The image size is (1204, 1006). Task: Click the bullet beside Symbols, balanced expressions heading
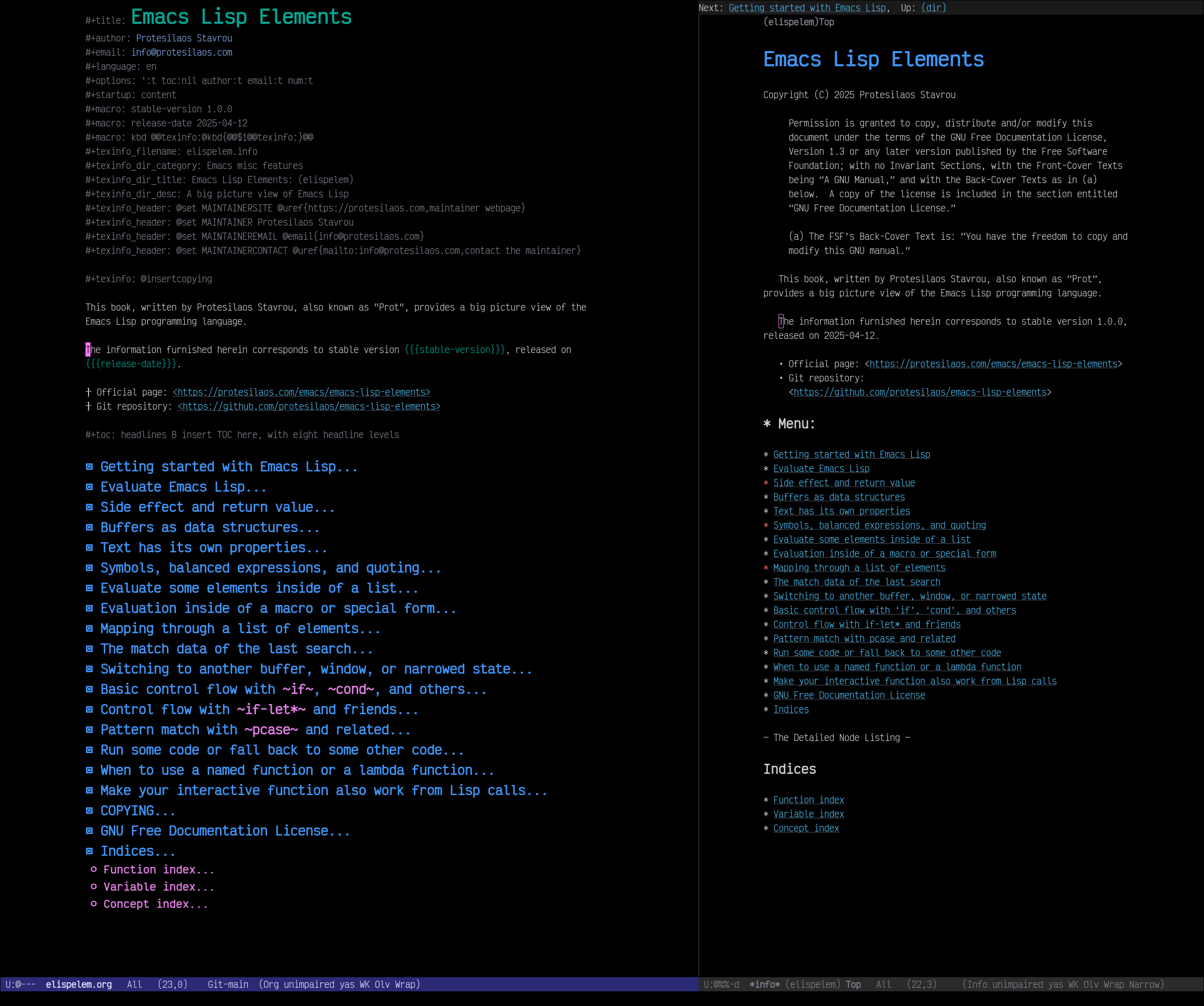pyautogui.click(x=90, y=567)
